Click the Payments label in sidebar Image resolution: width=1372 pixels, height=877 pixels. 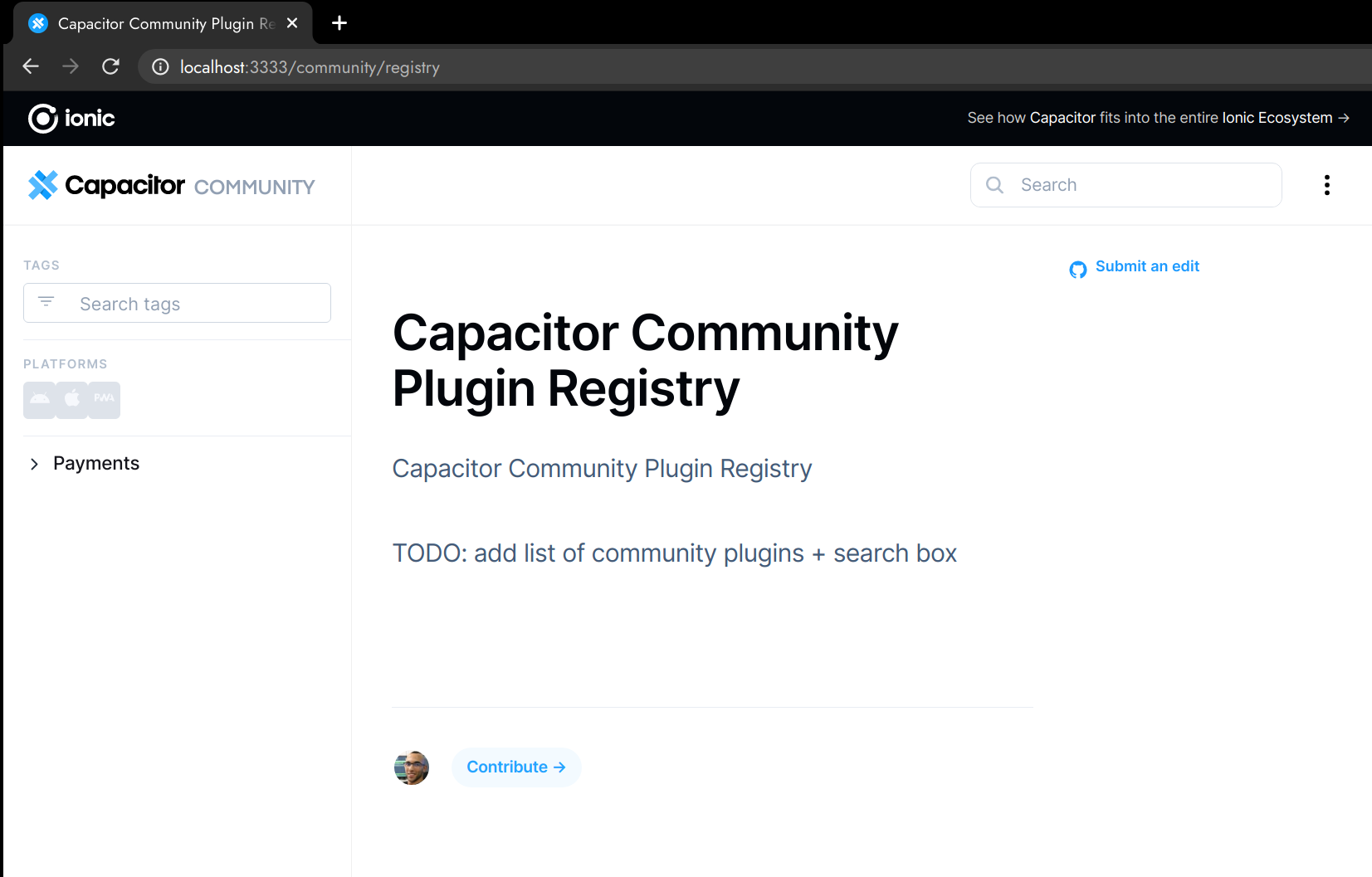click(96, 463)
